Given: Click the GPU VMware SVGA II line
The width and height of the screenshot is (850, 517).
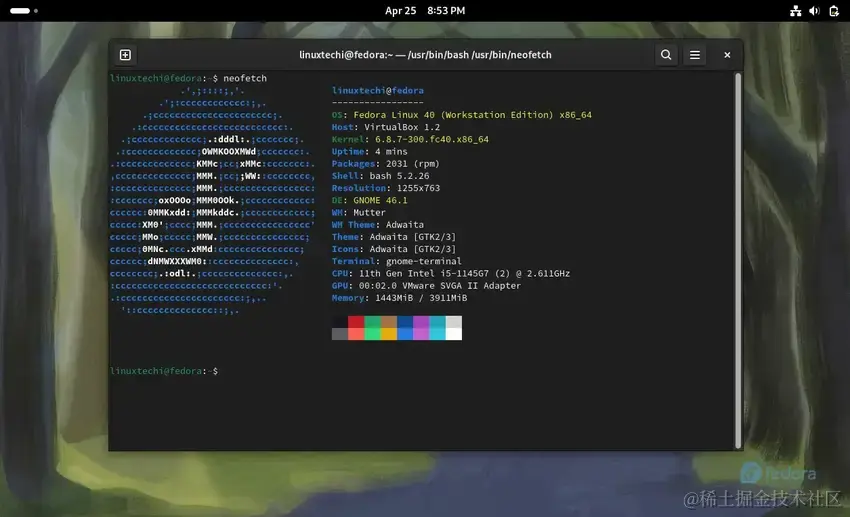Looking at the screenshot, I should [427, 286].
